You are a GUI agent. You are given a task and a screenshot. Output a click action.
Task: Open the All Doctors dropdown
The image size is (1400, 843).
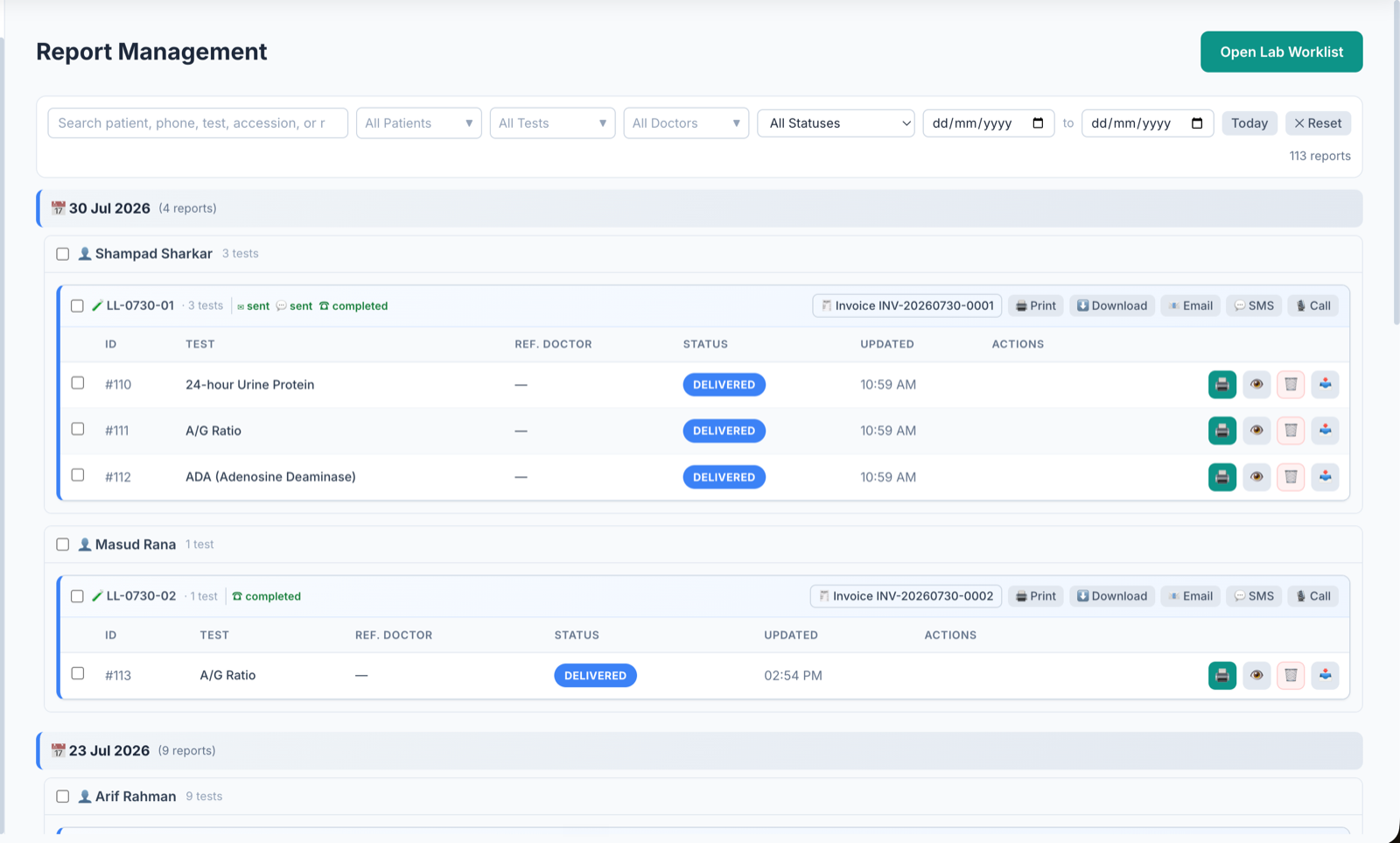click(x=686, y=123)
